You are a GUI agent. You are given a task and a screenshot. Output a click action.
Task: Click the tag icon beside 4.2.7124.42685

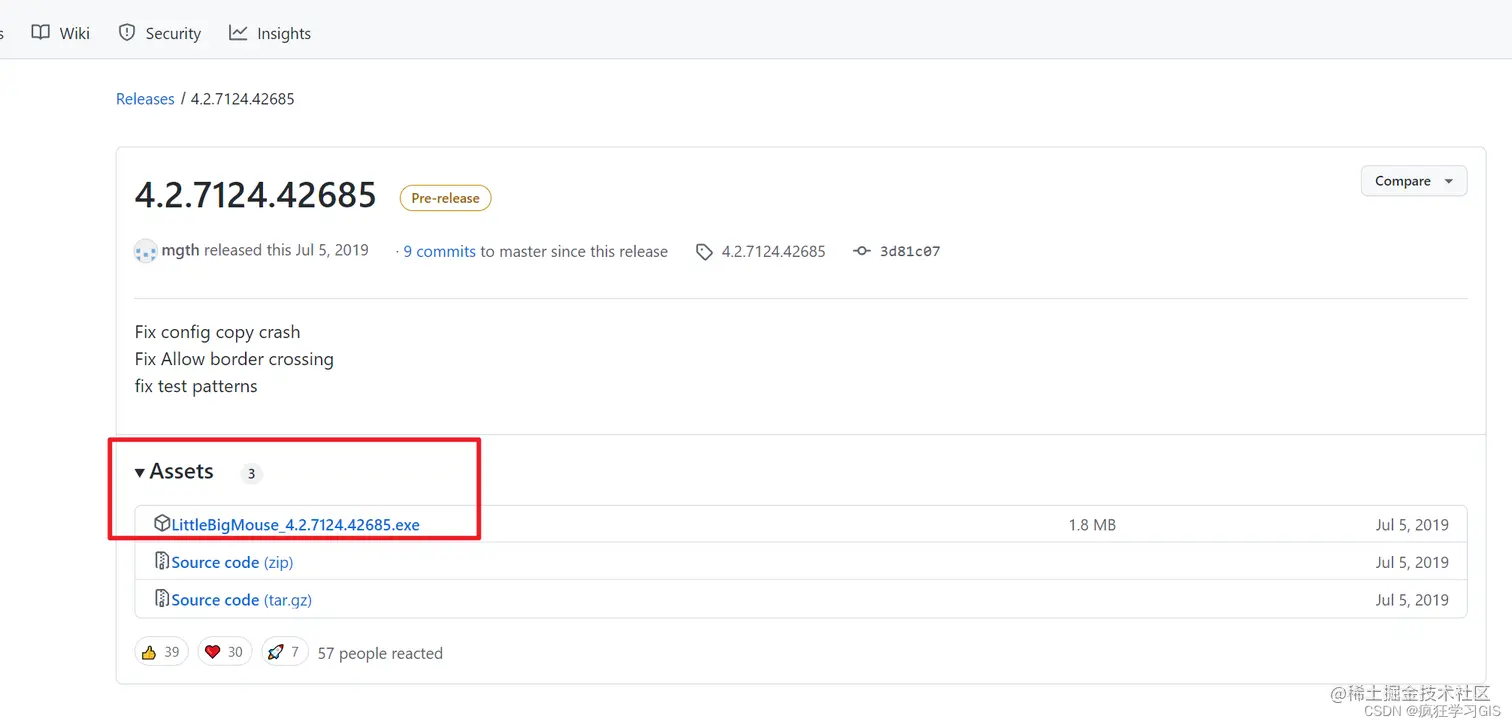point(705,252)
